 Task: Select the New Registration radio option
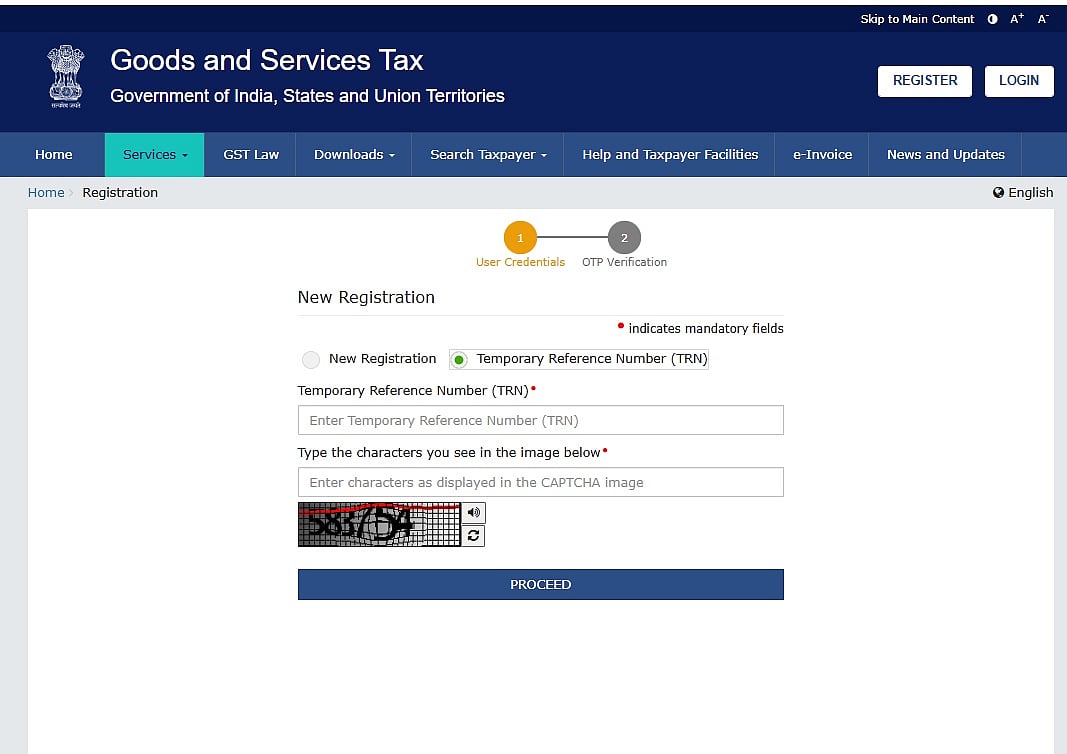coord(311,360)
